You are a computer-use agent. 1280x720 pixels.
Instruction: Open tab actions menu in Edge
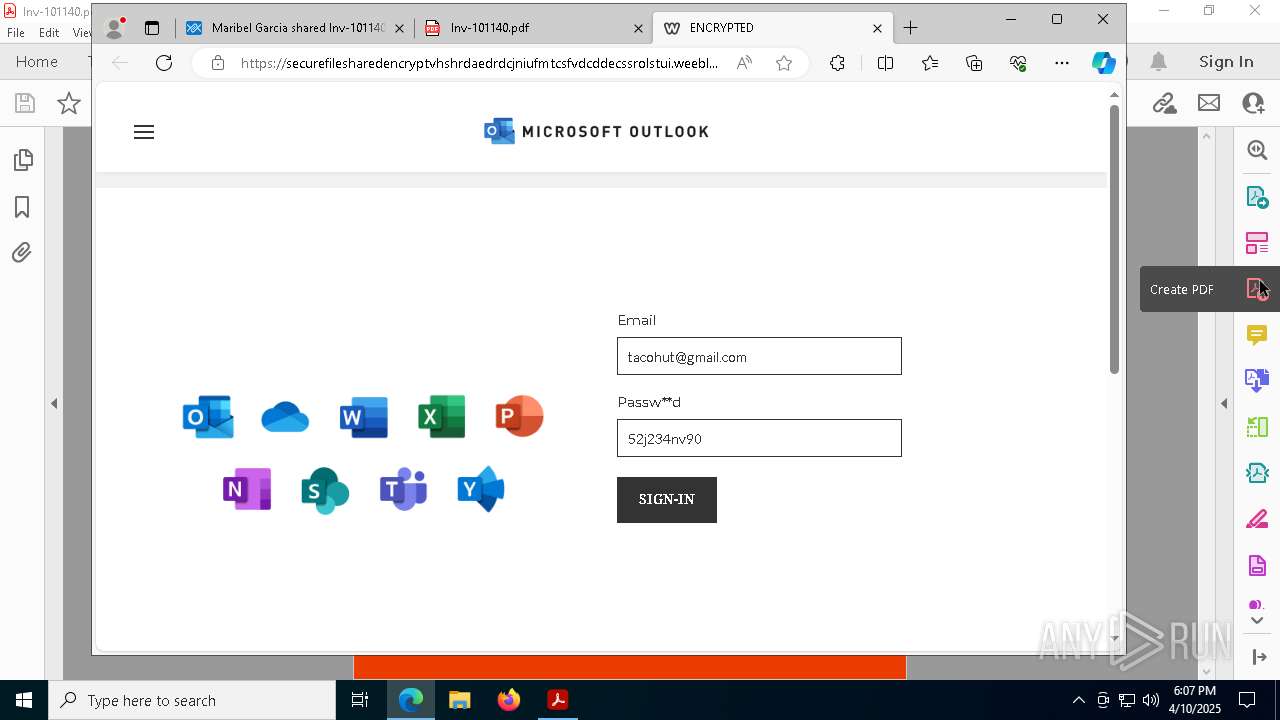click(x=152, y=28)
